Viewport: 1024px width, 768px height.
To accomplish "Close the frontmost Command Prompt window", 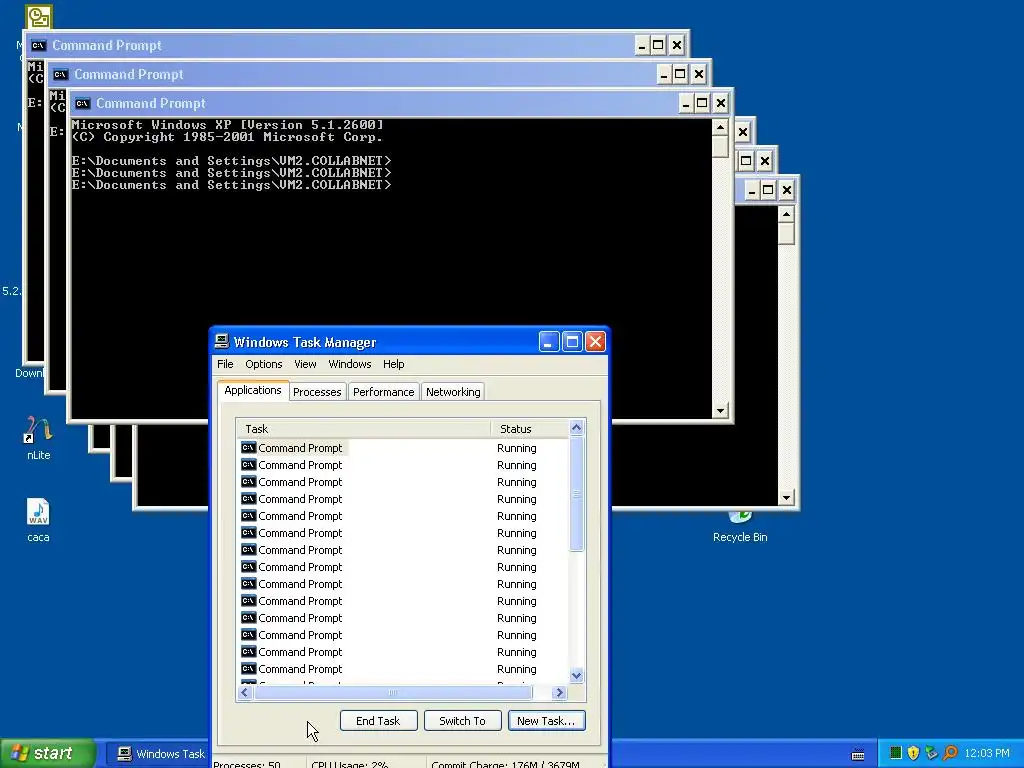I will 720,103.
